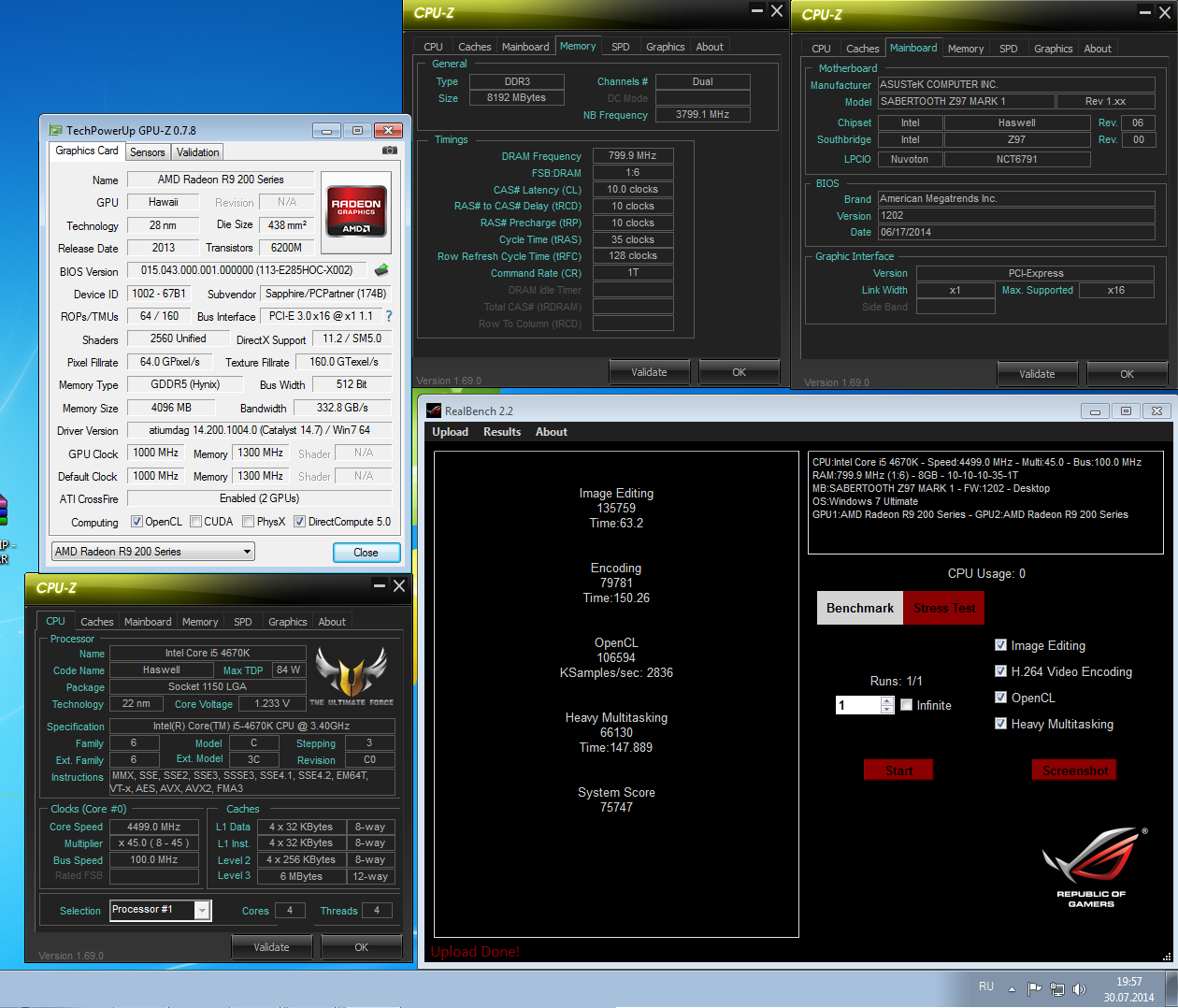The width and height of the screenshot is (1178, 1008).
Task: Click the RealBench runs number field
Action: (858, 705)
